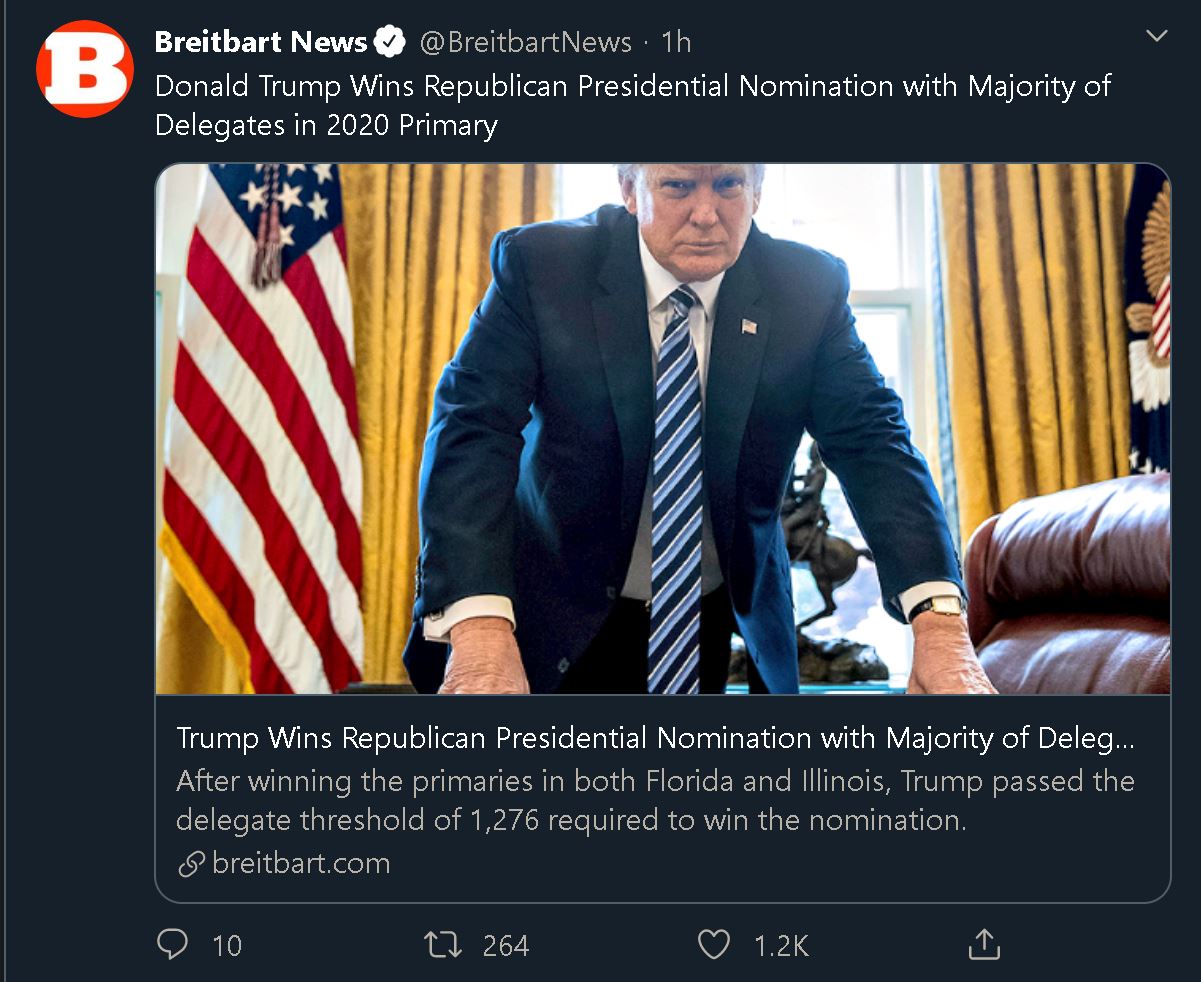1201x982 pixels.
Task: Visit the @BreitbartNews handle
Action: [x=525, y=42]
